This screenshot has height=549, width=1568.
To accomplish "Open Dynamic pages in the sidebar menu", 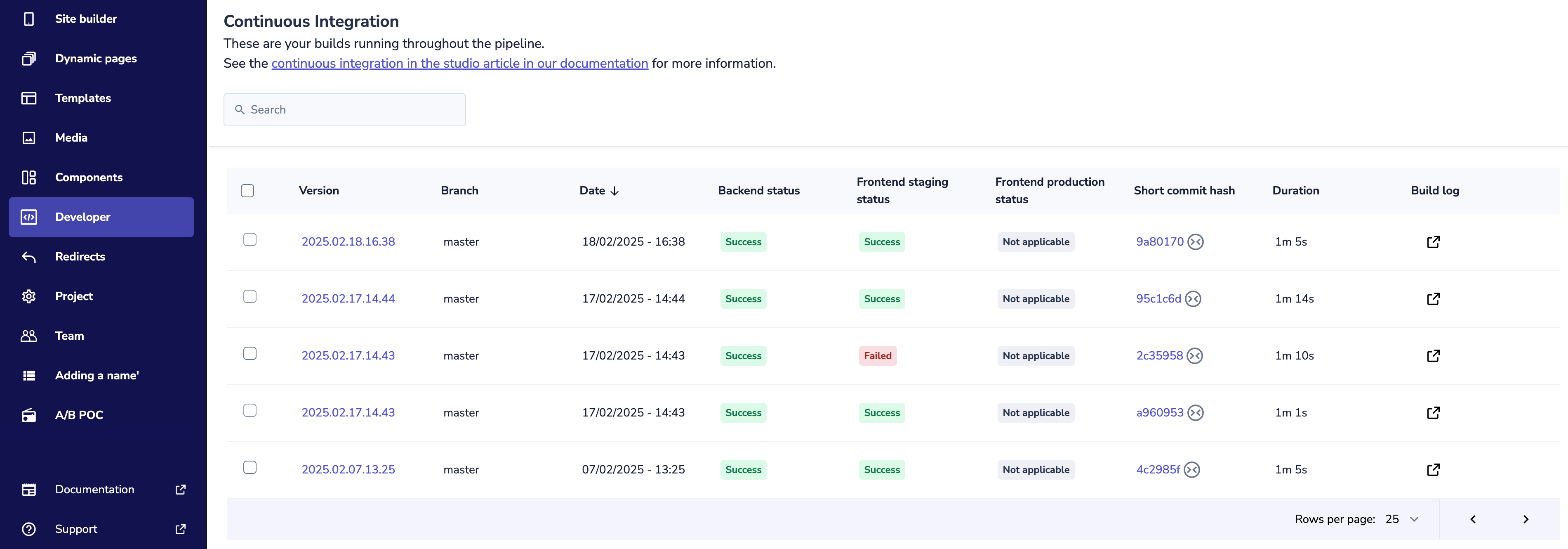I will (96, 59).
